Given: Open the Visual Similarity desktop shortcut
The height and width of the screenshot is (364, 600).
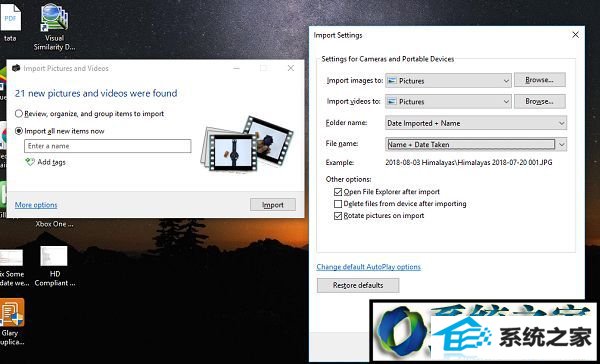Looking at the screenshot, I should (x=54, y=27).
